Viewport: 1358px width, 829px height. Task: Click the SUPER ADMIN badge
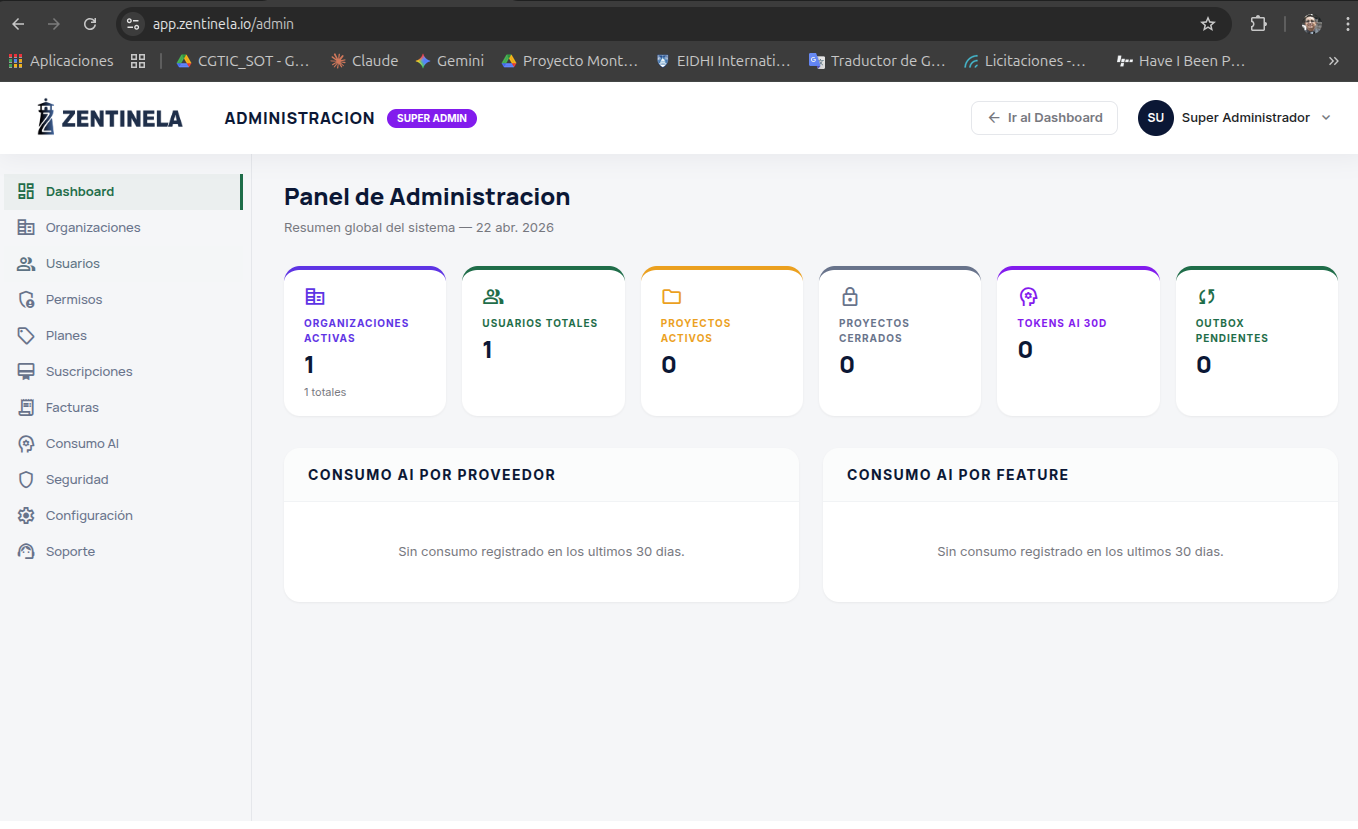(x=432, y=118)
